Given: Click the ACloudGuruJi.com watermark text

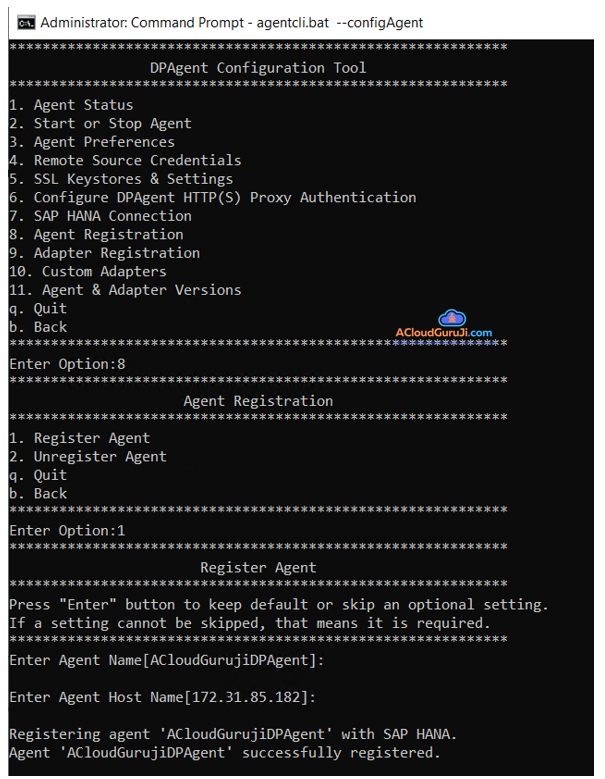Looking at the screenshot, I should pos(443,332).
